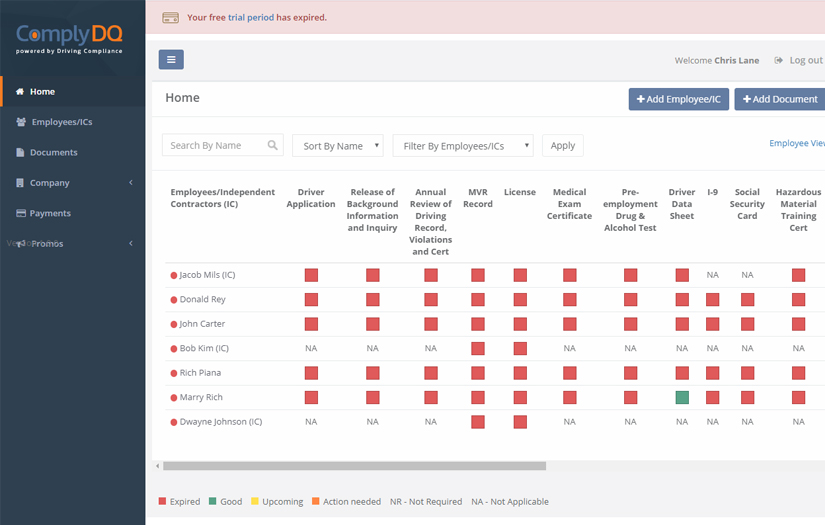Click the Search By Name field

214,146
